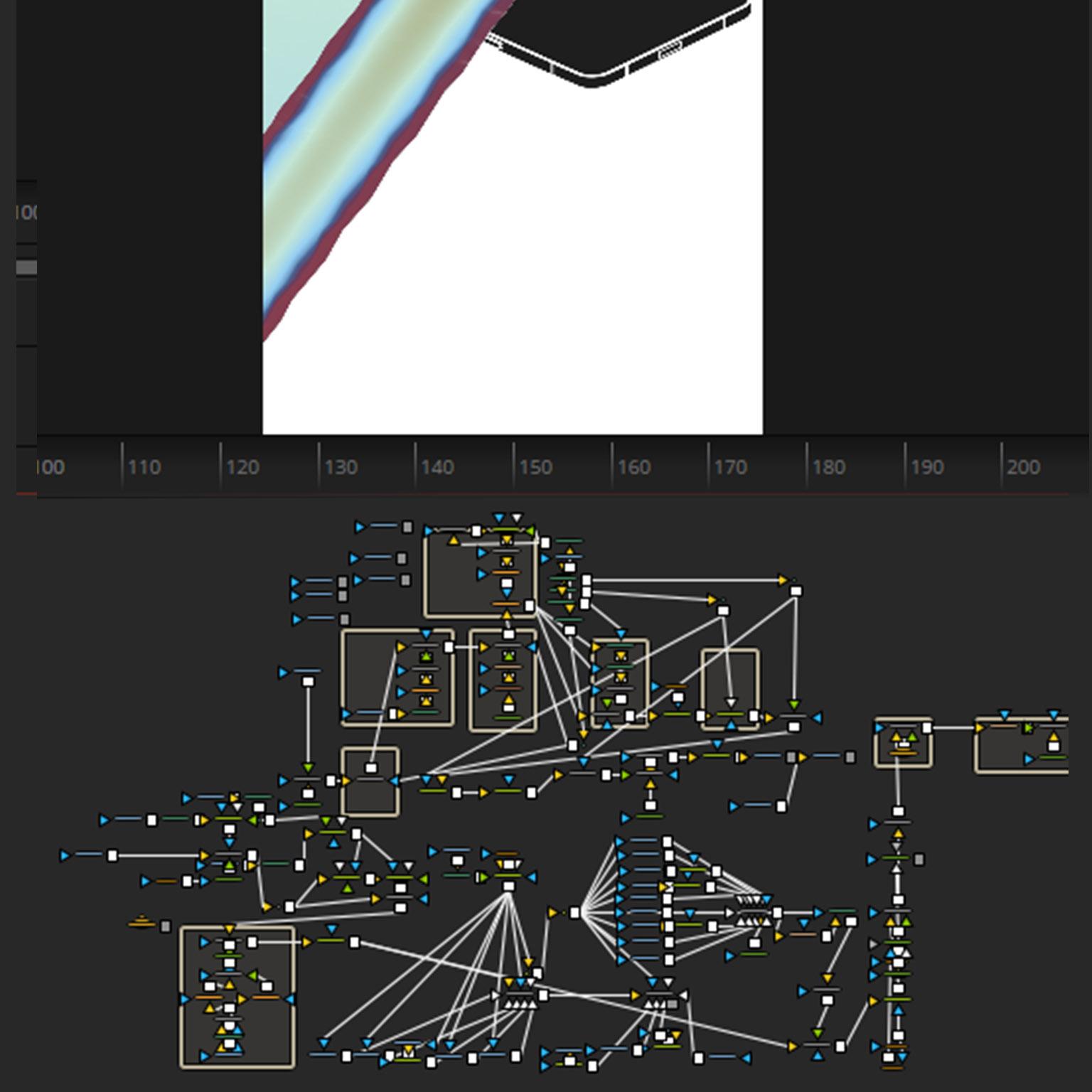Screen dimensions: 1092x1092
Task: Jump to frame 190 on the time ruler
Action: (926, 467)
